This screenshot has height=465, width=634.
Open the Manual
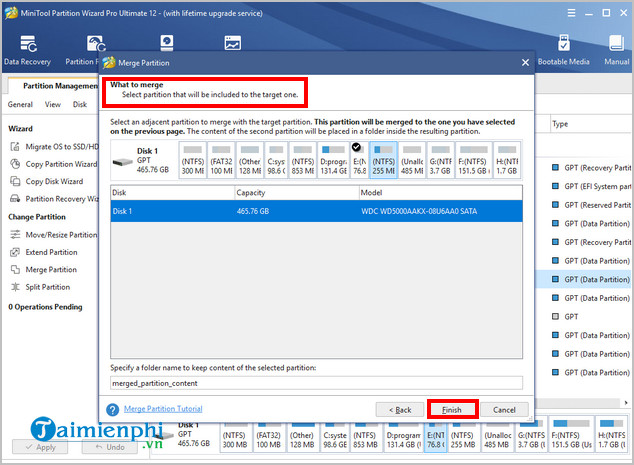point(617,51)
